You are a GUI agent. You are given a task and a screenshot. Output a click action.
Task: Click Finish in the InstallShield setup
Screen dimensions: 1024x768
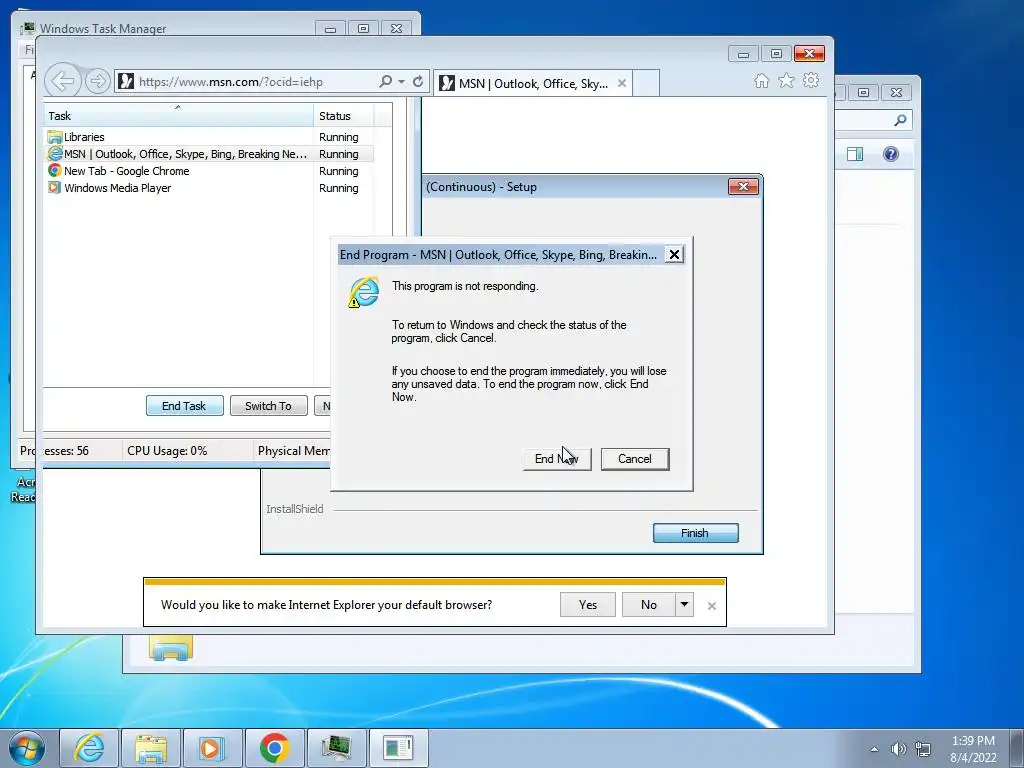pyautogui.click(x=696, y=533)
